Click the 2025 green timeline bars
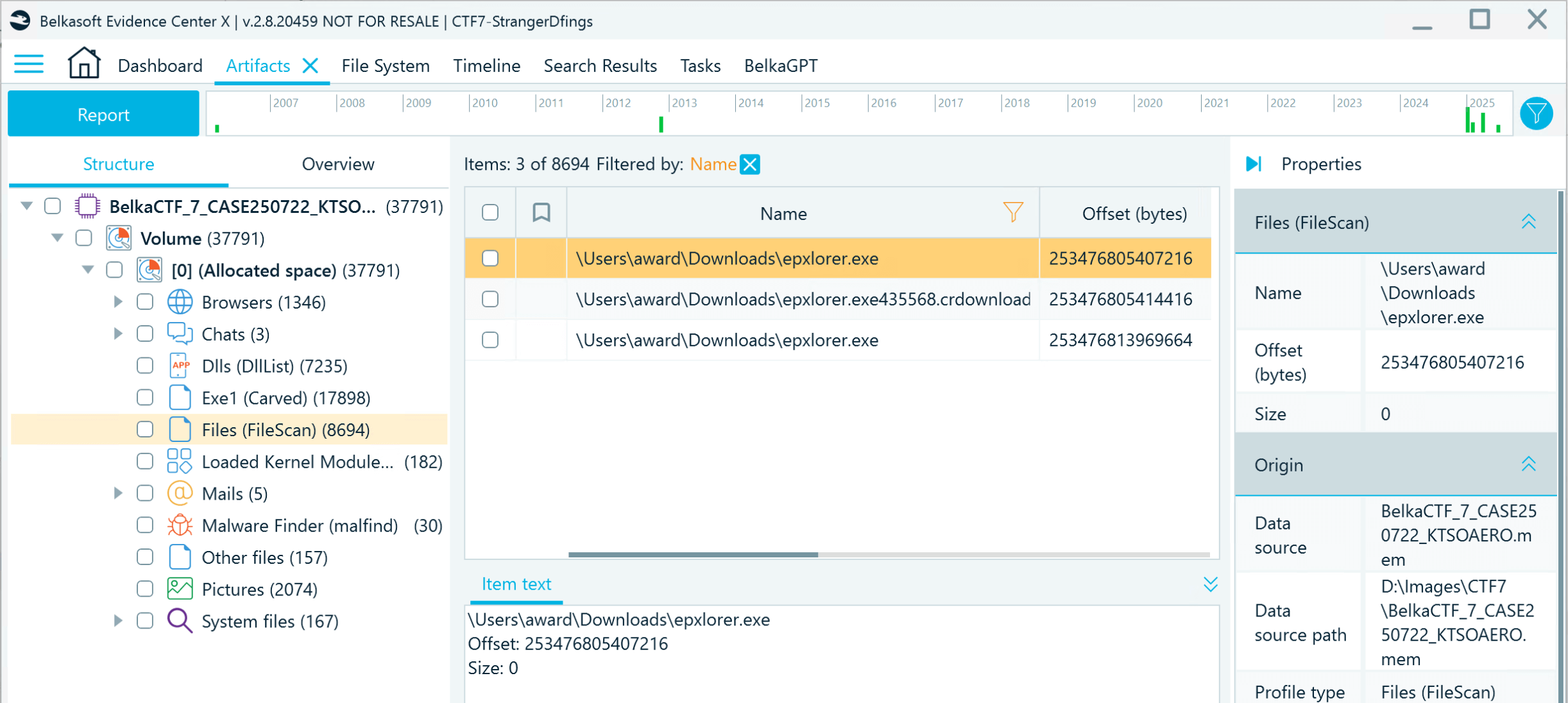 1483,121
